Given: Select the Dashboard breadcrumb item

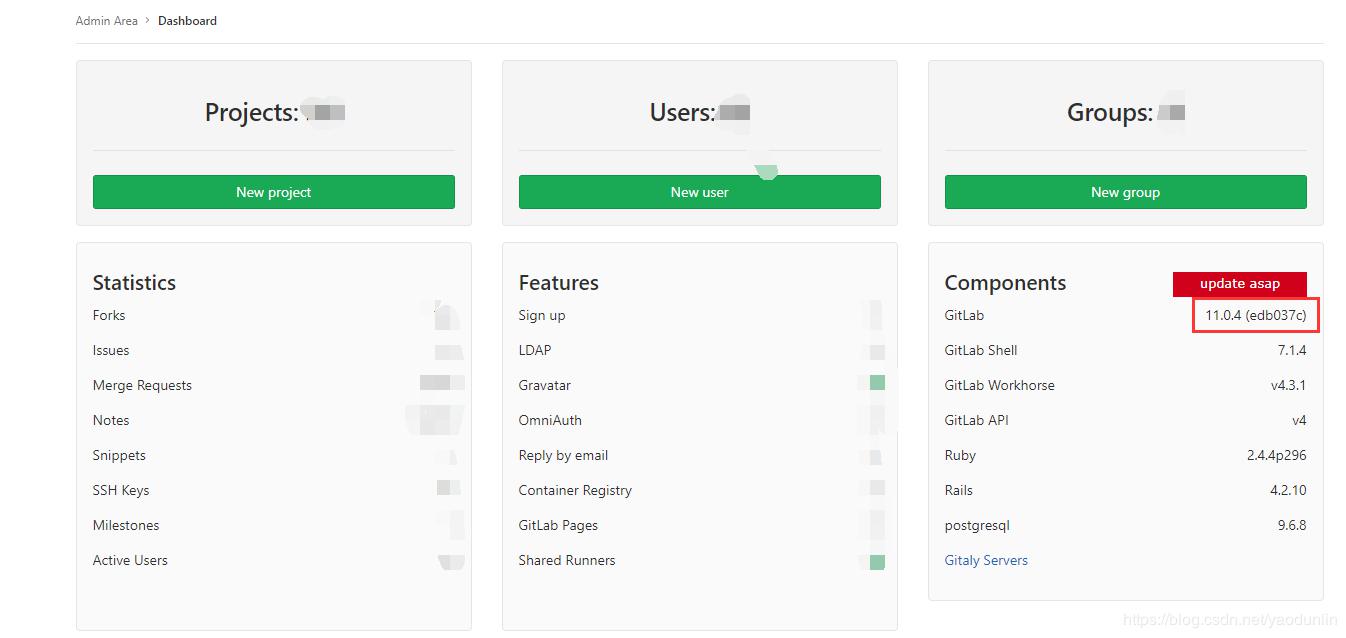Looking at the screenshot, I should 187,20.
